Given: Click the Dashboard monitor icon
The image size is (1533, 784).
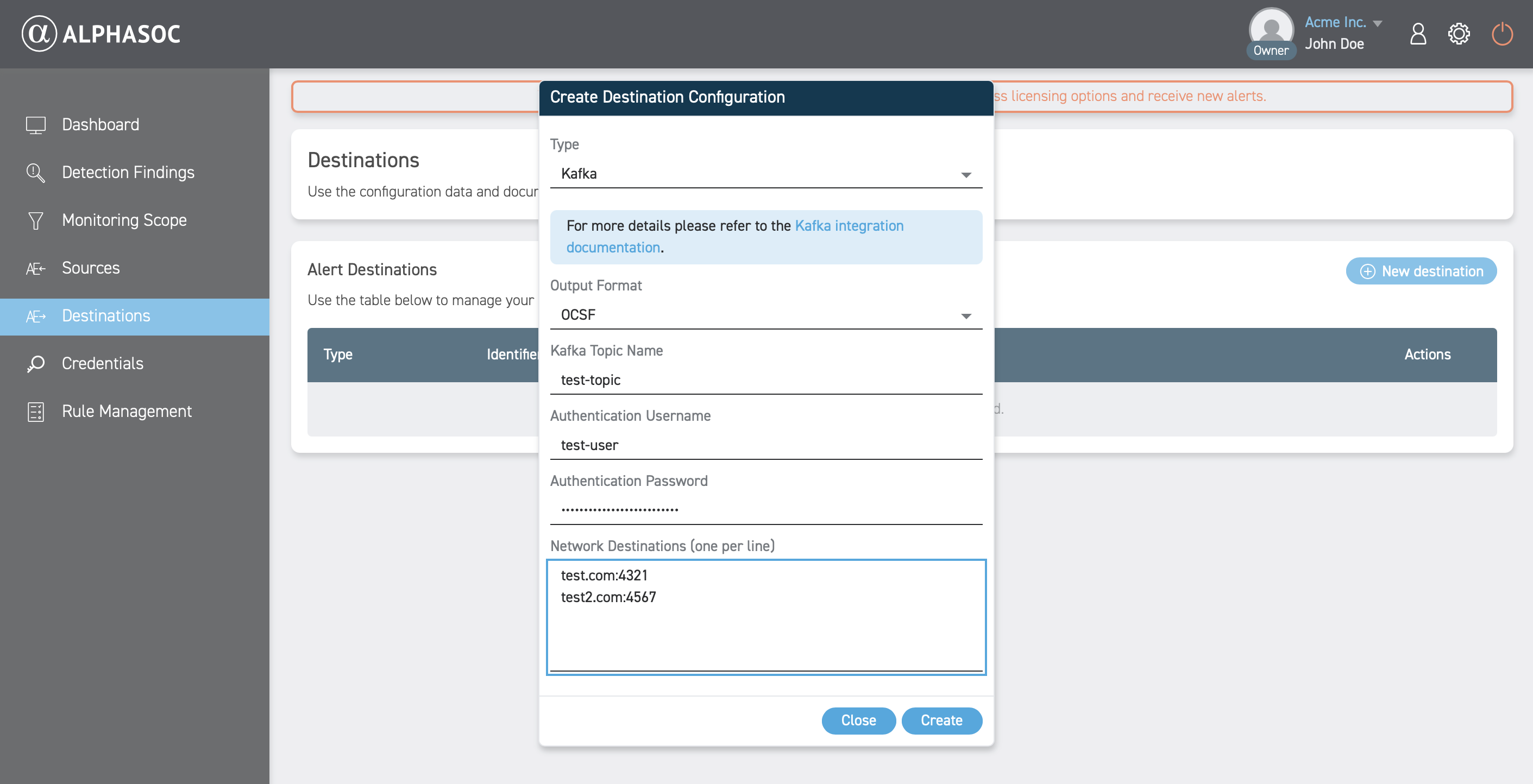Looking at the screenshot, I should (x=36, y=125).
